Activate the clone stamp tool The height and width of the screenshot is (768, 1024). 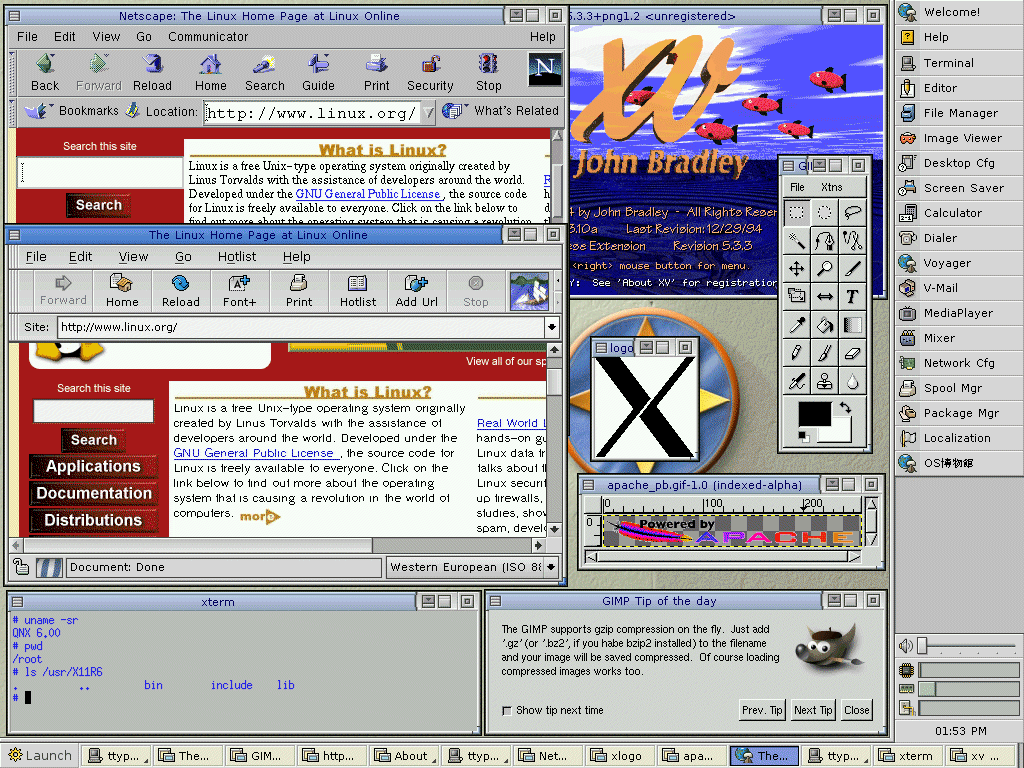(825, 381)
